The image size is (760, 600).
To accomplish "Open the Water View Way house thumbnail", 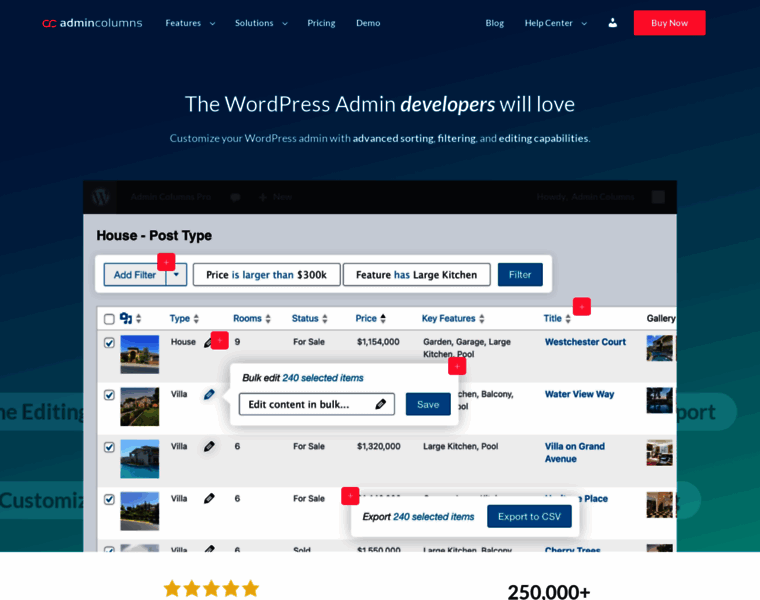I will [x=140, y=406].
